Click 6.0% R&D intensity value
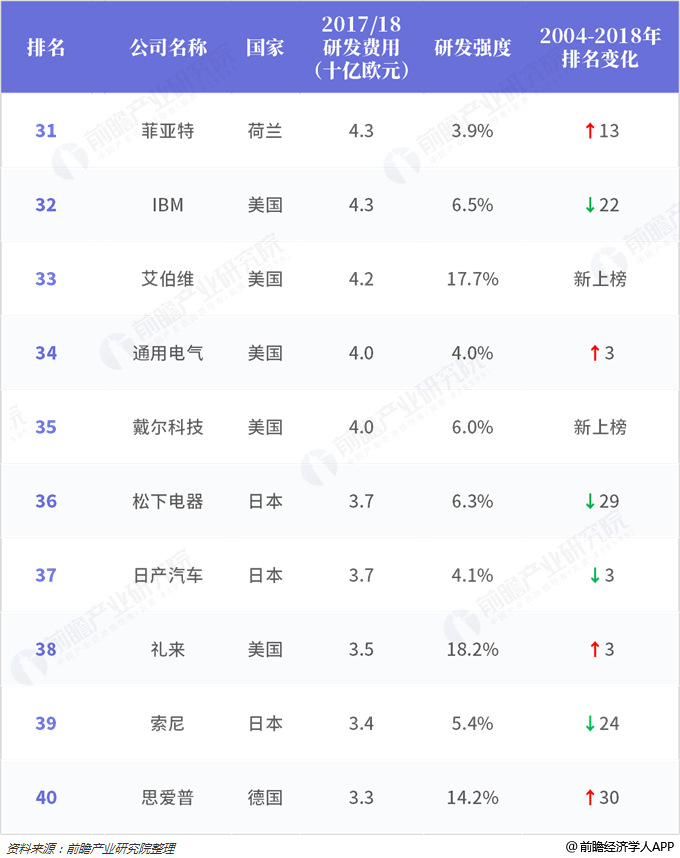 473,427
